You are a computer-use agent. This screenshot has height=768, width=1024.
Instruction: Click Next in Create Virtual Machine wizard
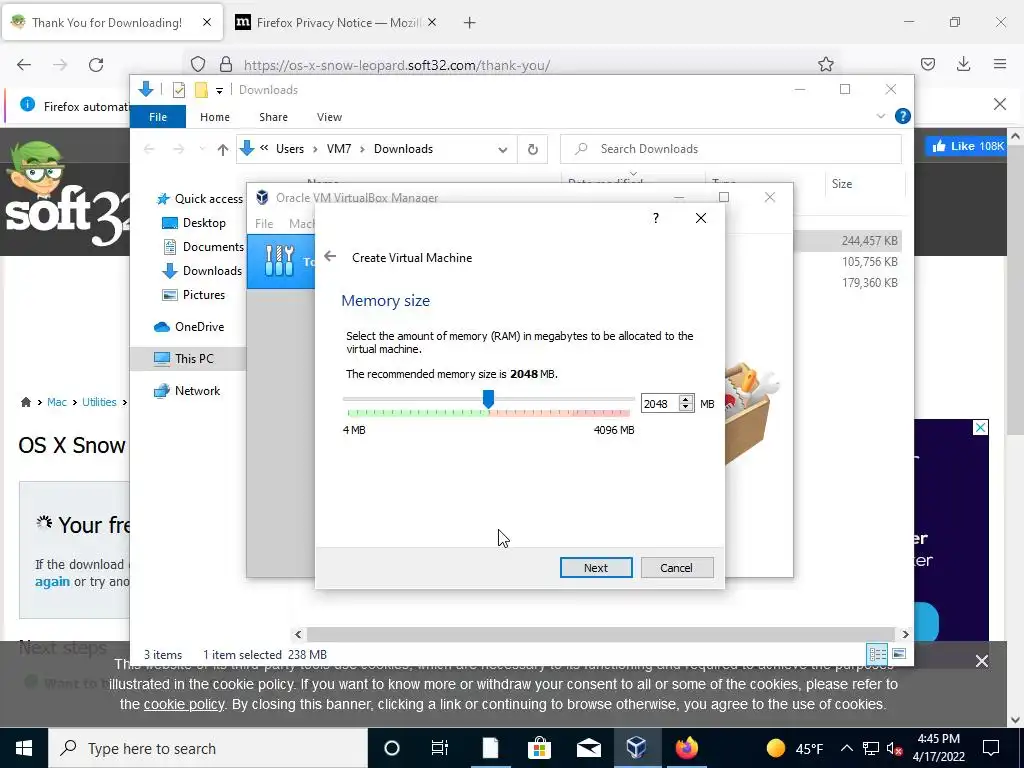point(596,568)
